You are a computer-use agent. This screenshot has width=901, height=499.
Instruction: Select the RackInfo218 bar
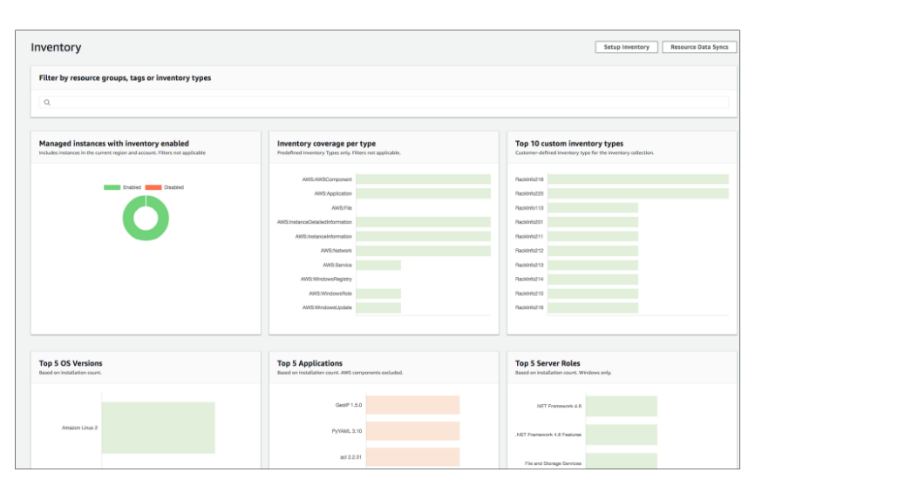pyautogui.click(x=638, y=179)
